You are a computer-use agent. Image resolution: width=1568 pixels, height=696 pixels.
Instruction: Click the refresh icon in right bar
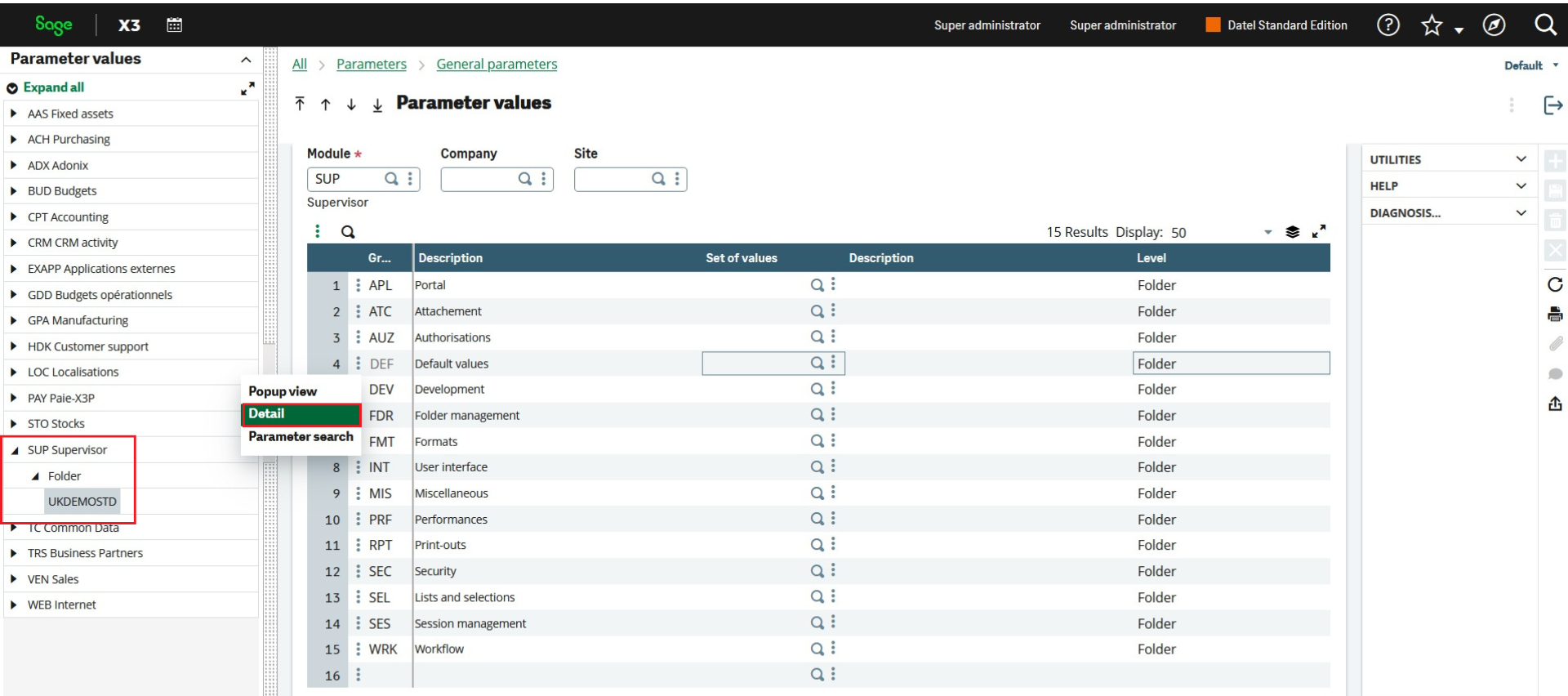pos(1555,284)
